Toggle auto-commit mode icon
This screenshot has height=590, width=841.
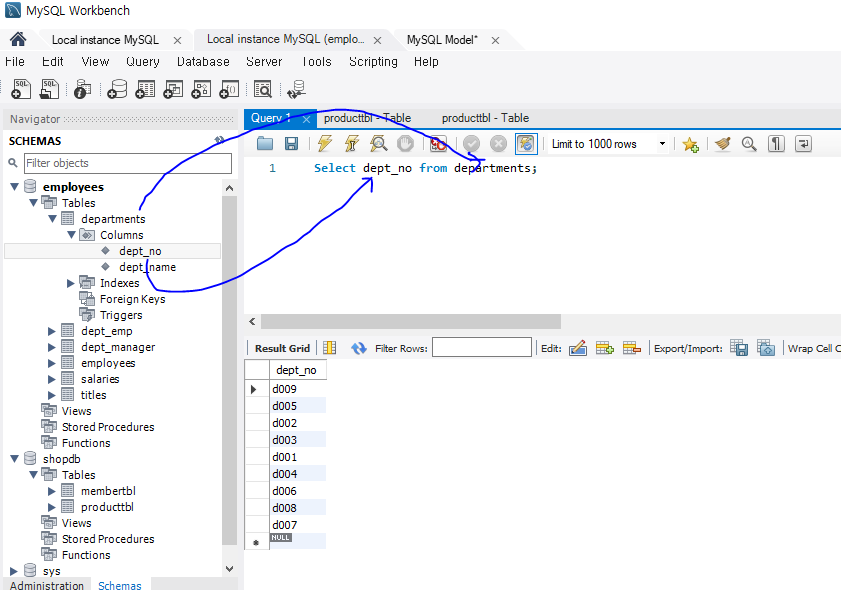point(526,144)
